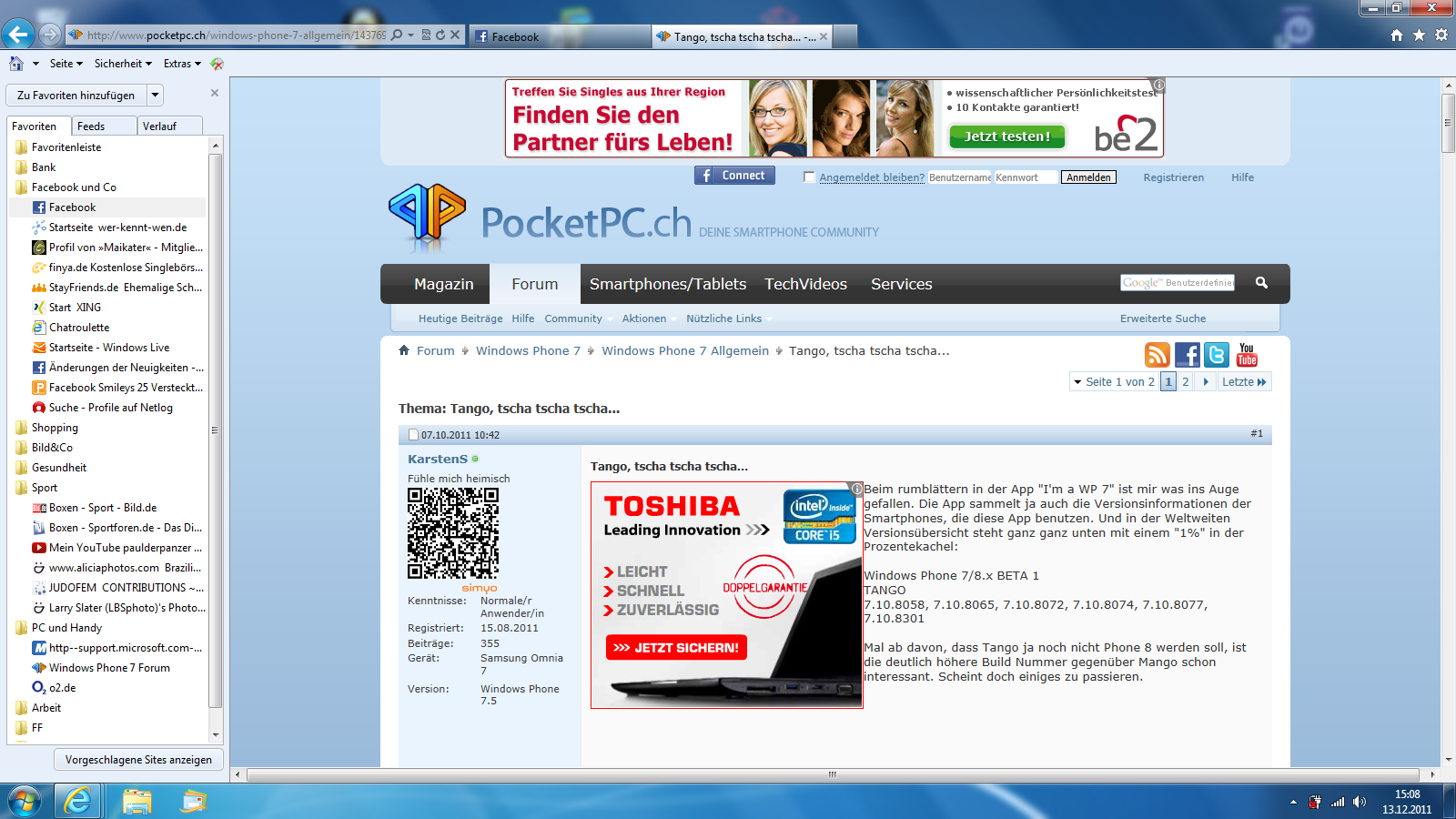Click the Facebook Connect button
This screenshot has height=819, width=1456.
(734, 176)
